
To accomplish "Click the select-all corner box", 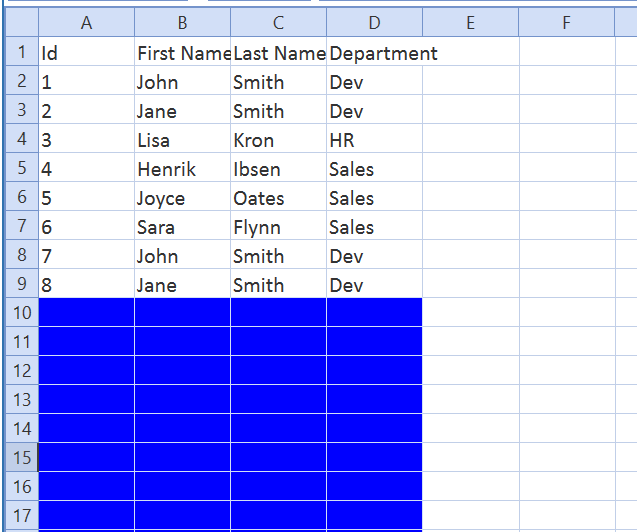I will point(20,24).
